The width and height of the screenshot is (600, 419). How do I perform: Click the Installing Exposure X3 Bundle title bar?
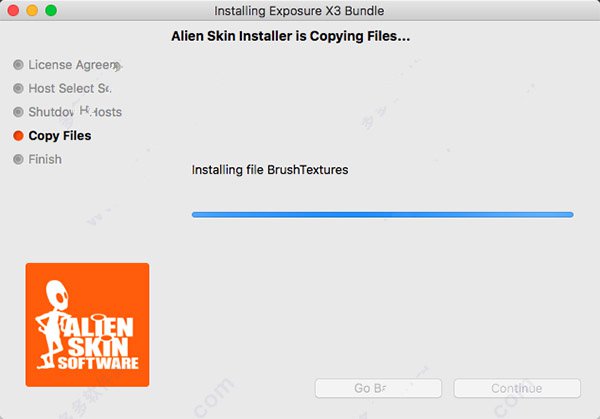pos(299,11)
